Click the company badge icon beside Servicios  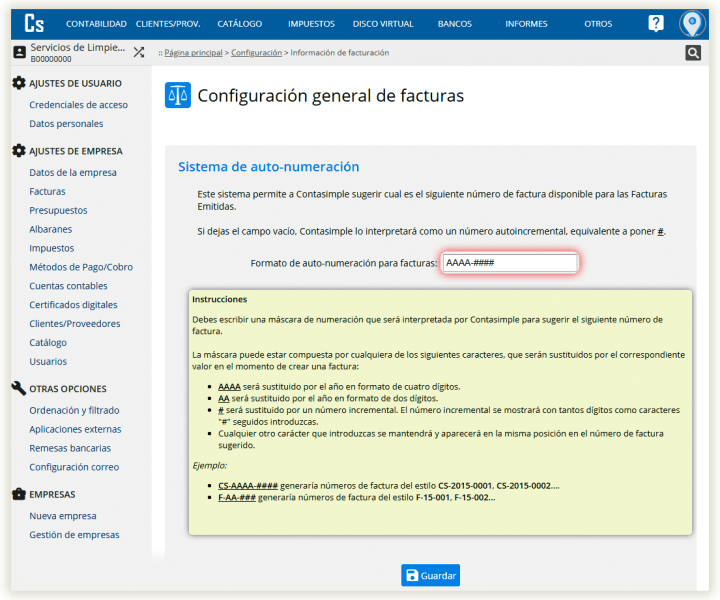coord(19,52)
